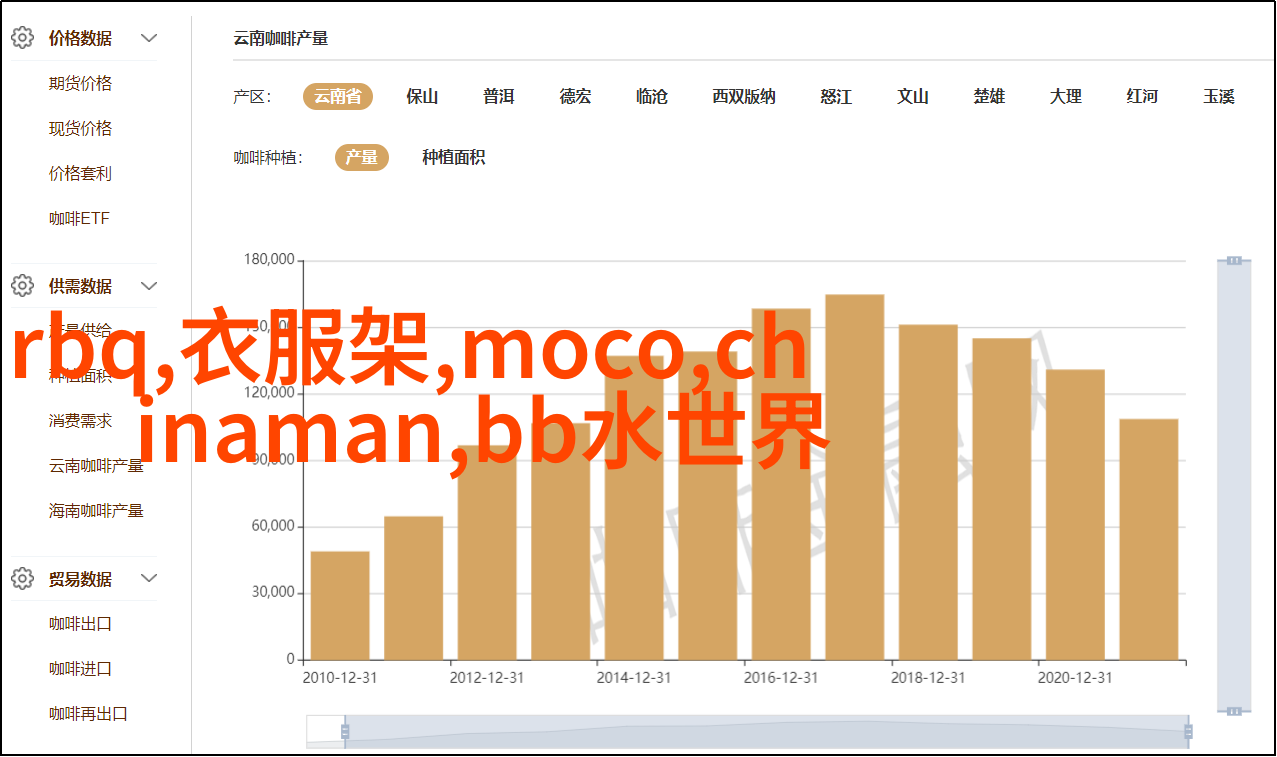Click the 2017-12-31 tallest bar
Image resolution: width=1277 pixels, height=757 pixels.
855,477
